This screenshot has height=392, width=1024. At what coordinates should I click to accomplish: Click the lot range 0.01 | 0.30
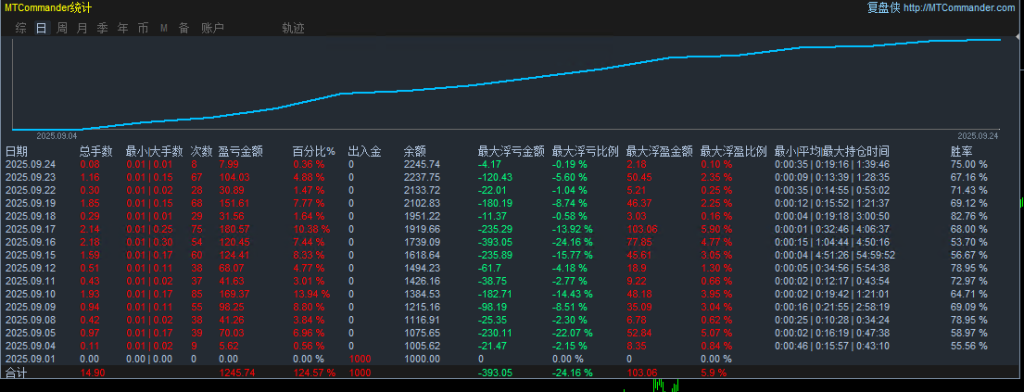tap(149, 242)
